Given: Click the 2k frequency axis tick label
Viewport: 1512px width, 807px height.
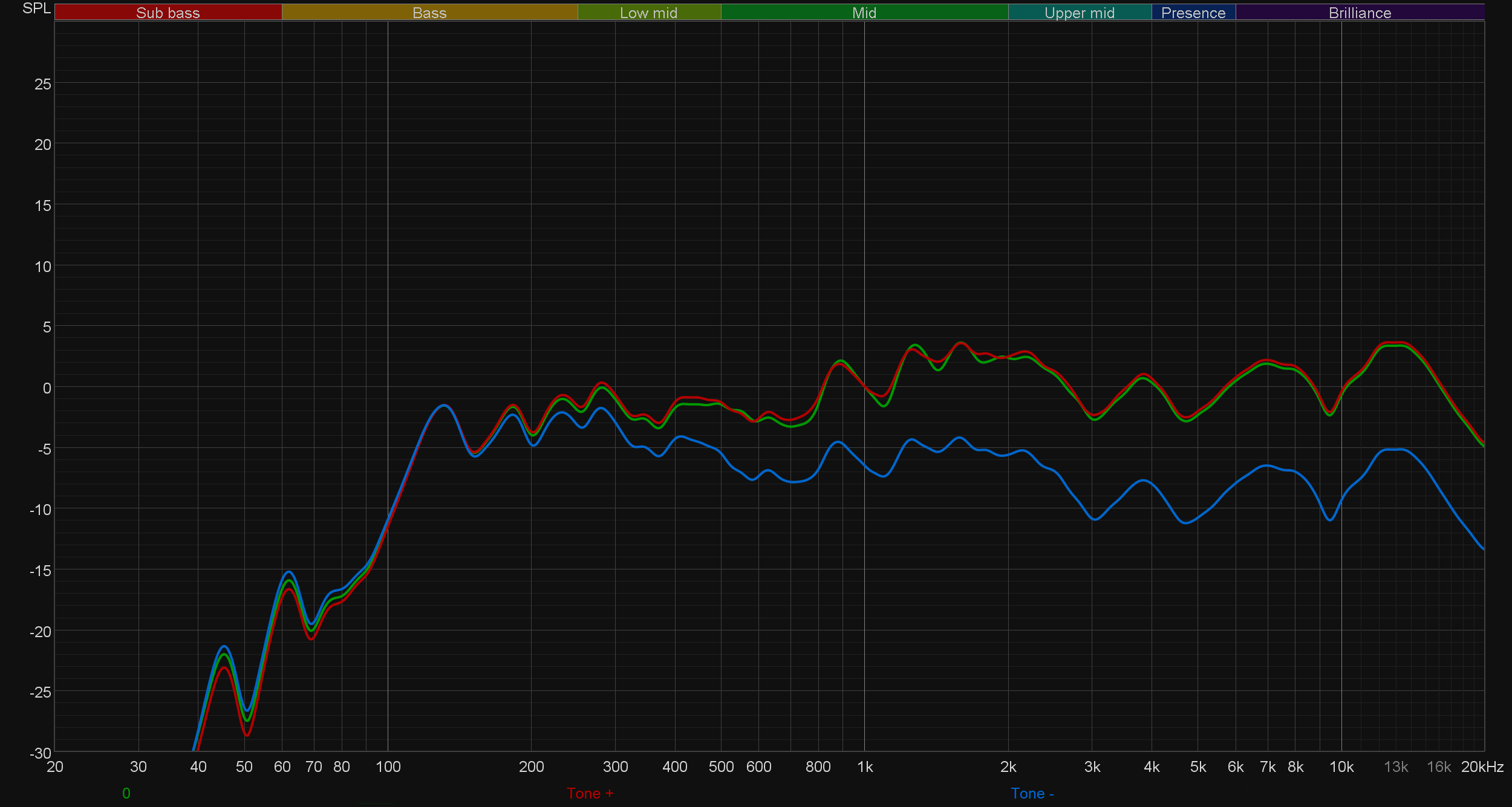Looking at the screenshot, I should click(x=1008, y=766).
